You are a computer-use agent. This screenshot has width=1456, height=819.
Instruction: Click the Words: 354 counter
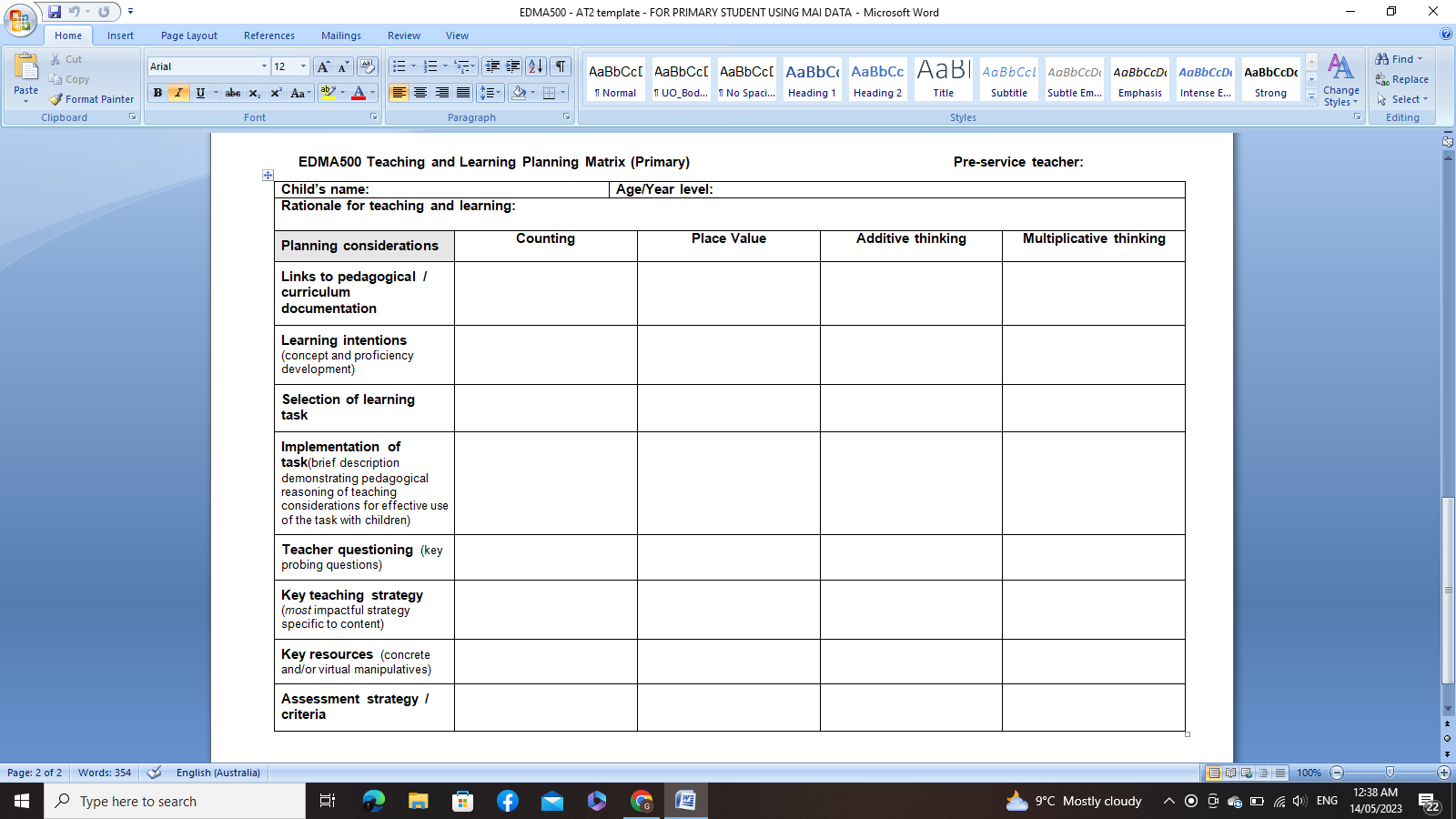[103, 773]
